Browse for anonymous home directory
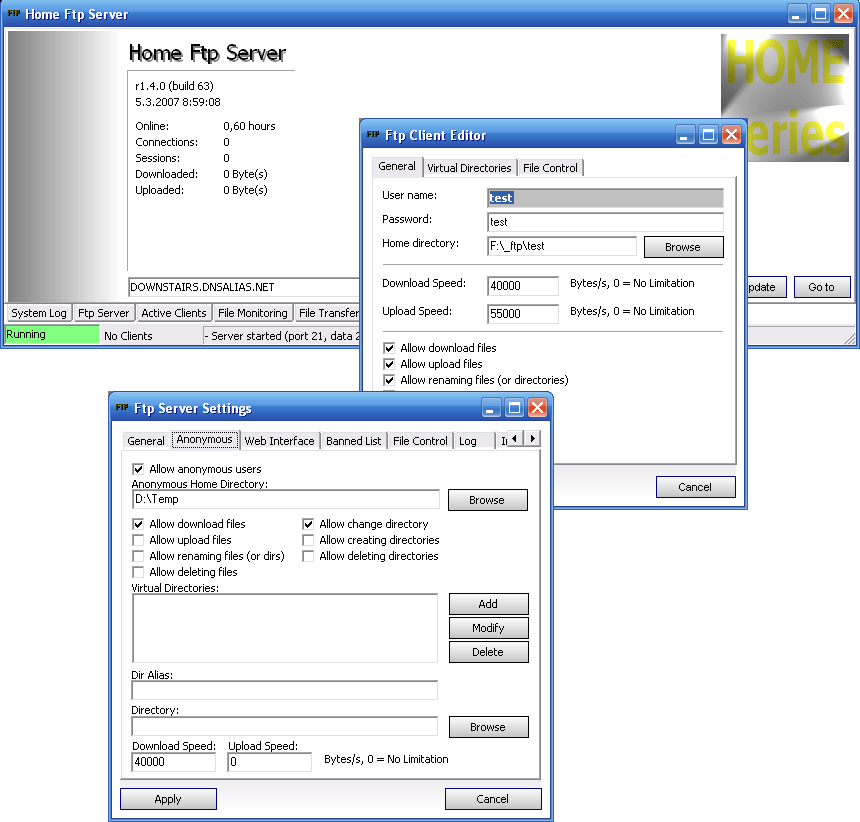The height and width of the screenshot is (822, 860). click(487, 500)
